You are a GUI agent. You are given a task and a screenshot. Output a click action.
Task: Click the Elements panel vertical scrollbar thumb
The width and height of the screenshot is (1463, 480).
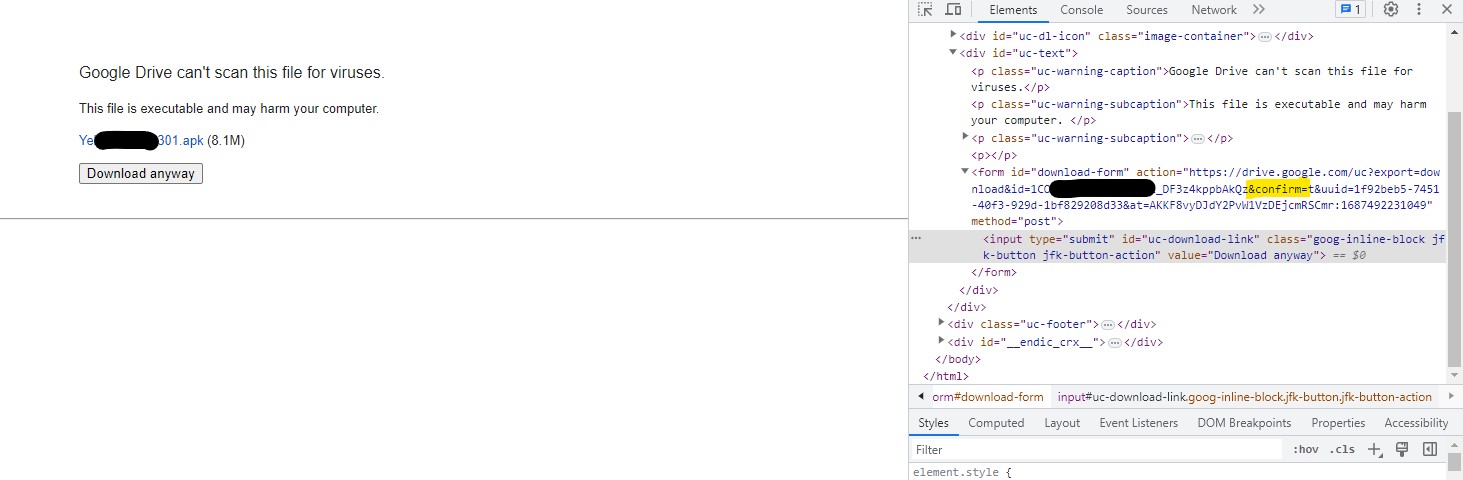point(1454,240)
